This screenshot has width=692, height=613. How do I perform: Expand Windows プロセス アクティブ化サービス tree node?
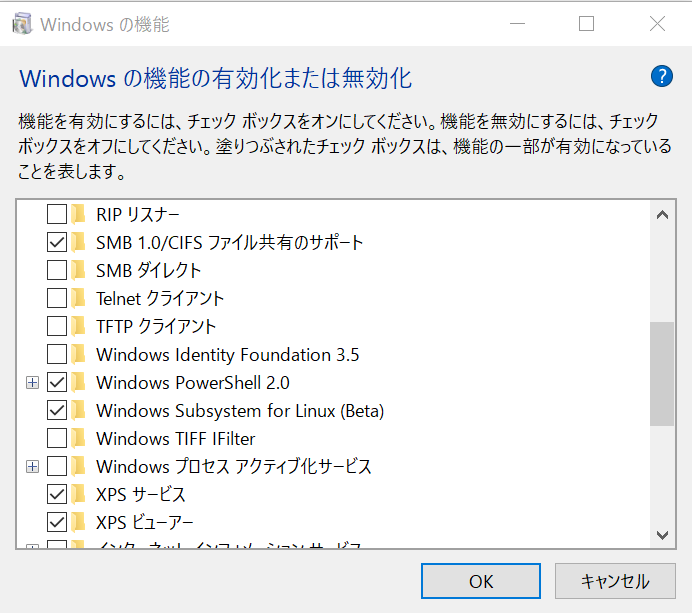33,466
